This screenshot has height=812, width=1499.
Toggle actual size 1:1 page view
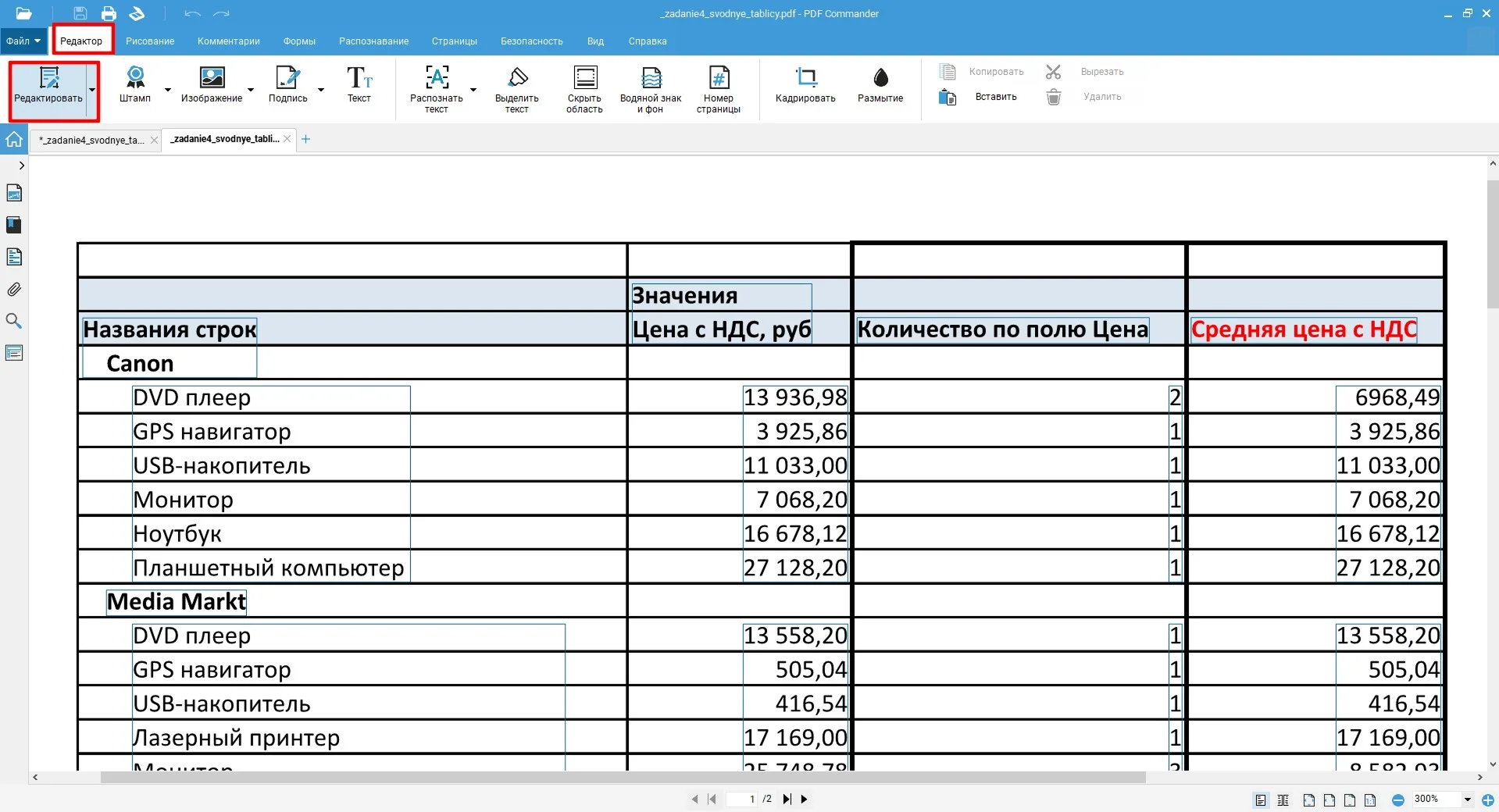1370,800
